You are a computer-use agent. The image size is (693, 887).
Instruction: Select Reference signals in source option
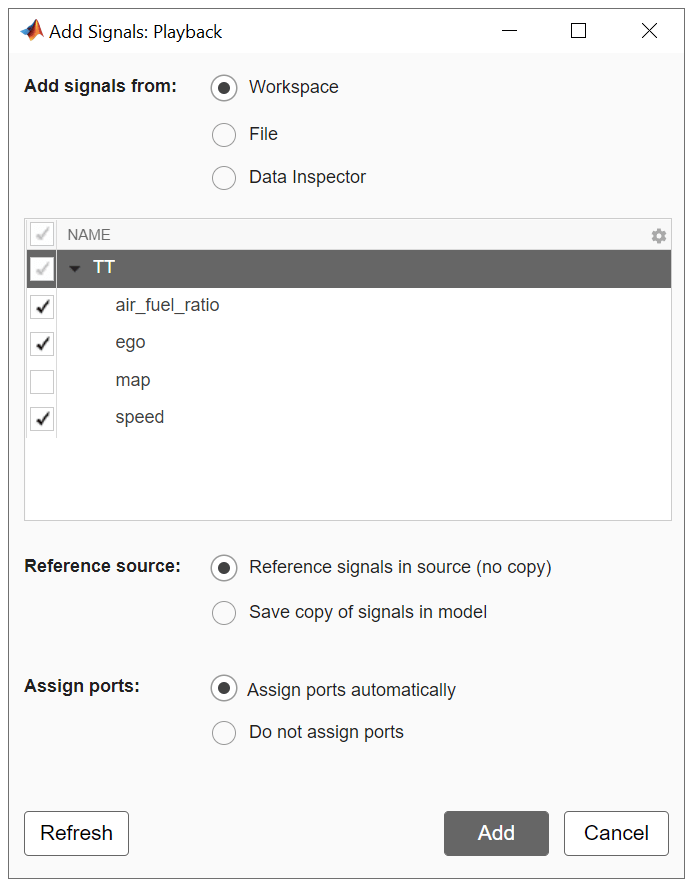pos(224,568)
